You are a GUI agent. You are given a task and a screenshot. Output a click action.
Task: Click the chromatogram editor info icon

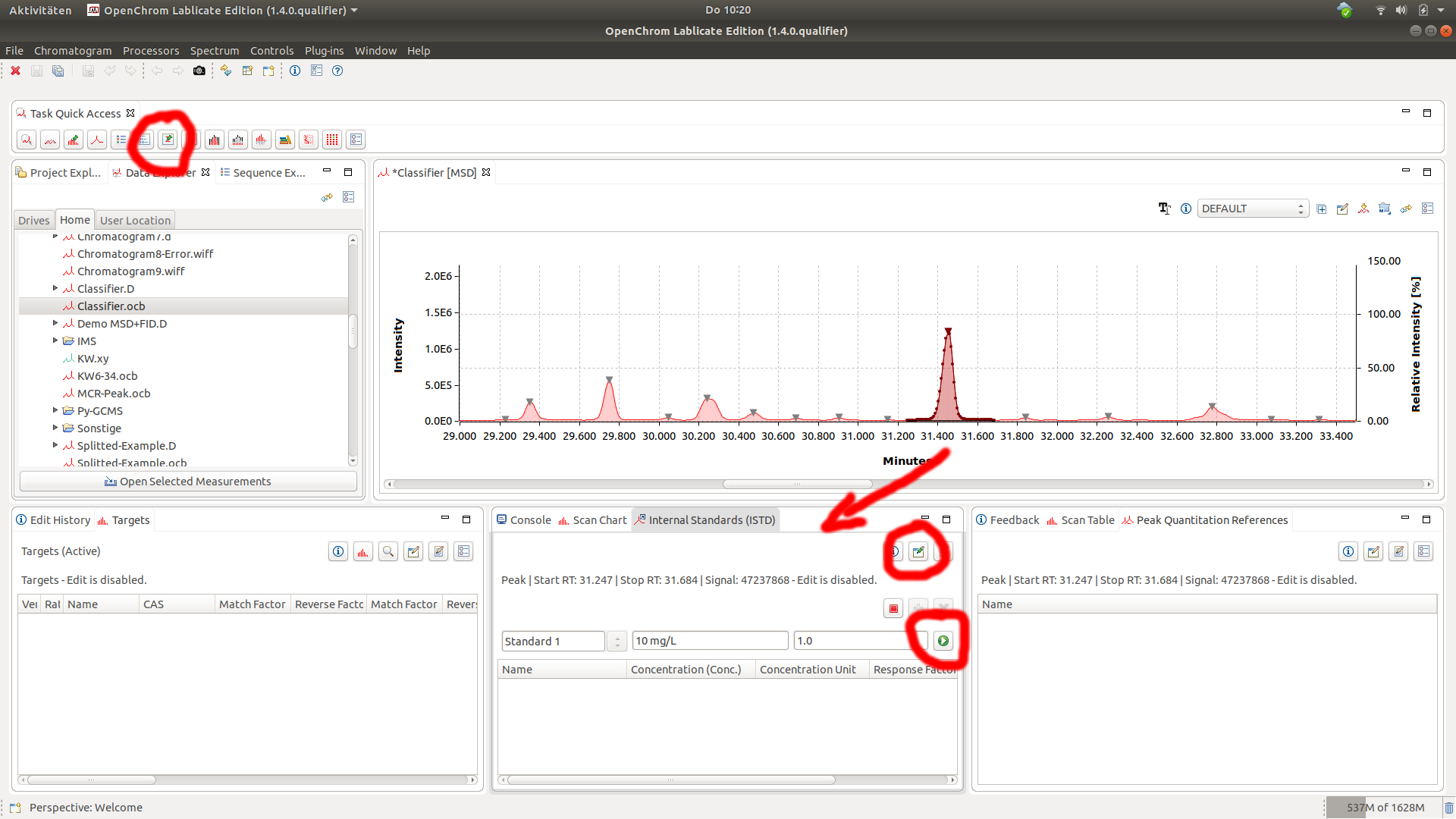coord(1185,209)
